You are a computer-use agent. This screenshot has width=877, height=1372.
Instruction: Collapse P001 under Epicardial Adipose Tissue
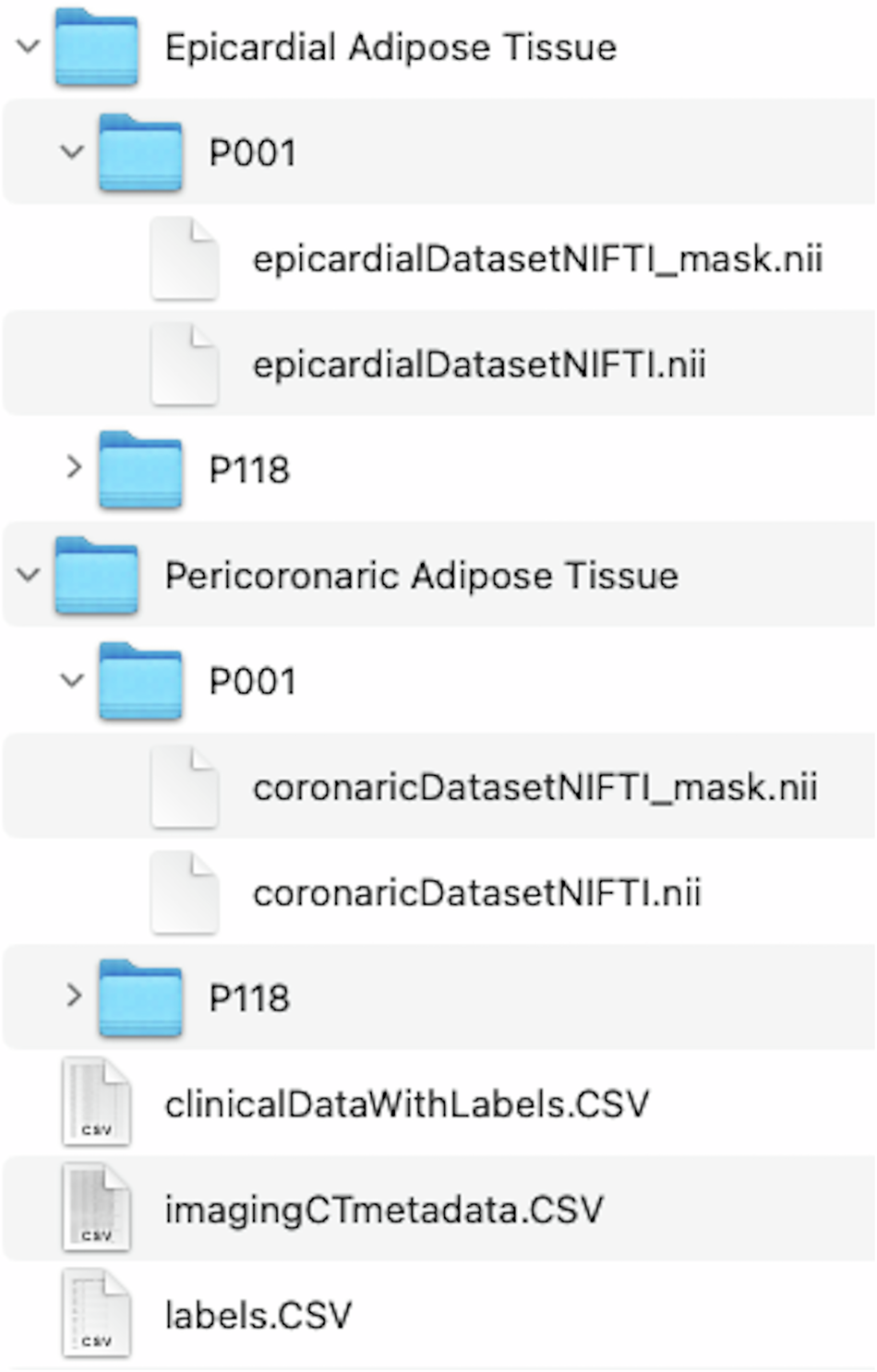click(72, 151)
